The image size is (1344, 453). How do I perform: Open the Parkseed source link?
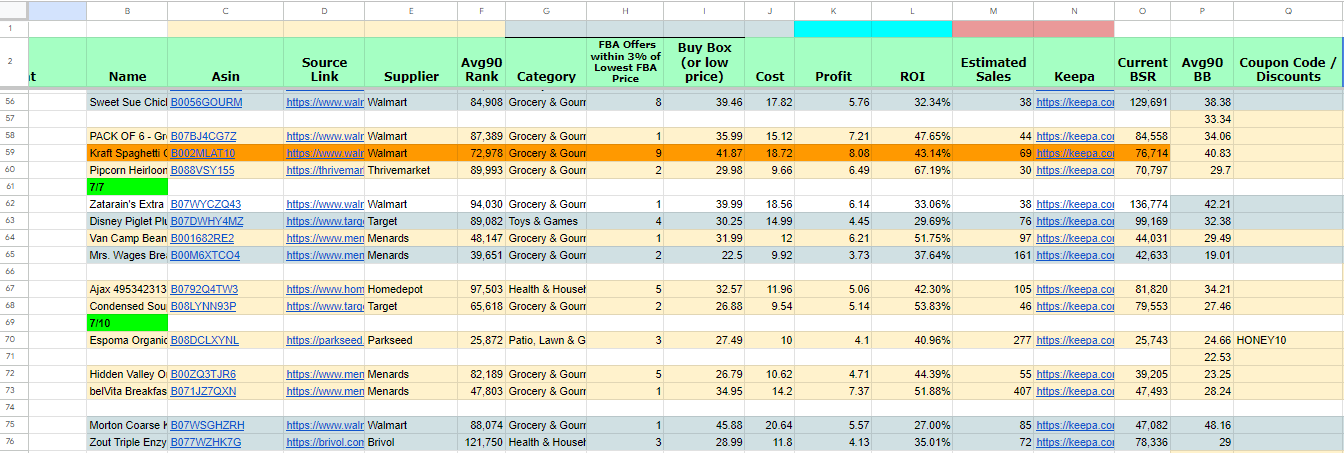click(325, 340)
